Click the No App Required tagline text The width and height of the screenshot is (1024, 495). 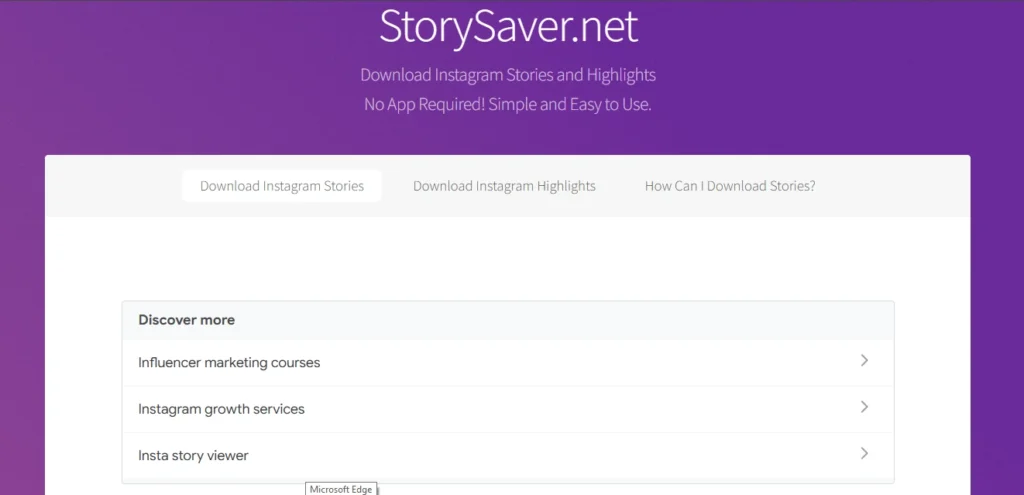508,104
